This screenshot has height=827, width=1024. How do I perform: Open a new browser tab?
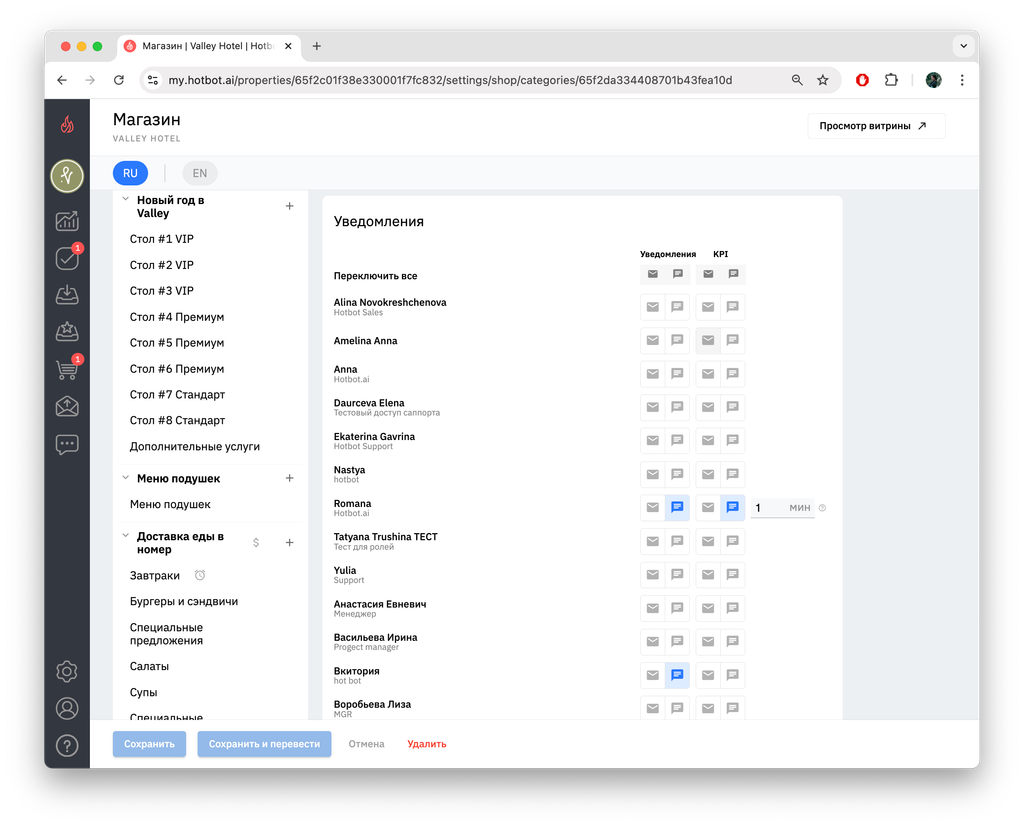(x=317, y=46)
